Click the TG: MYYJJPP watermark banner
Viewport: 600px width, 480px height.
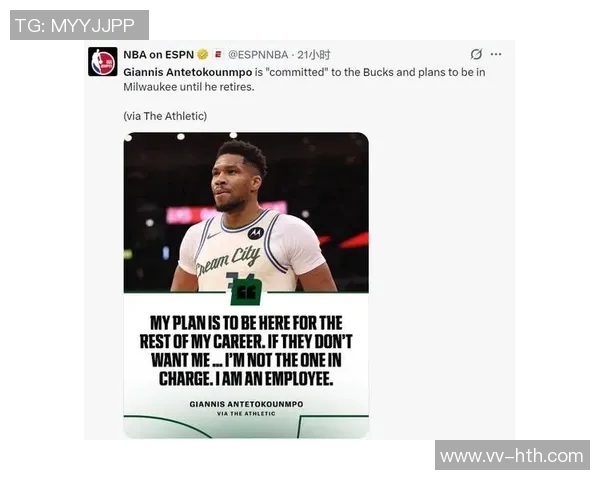pos(79,25)
